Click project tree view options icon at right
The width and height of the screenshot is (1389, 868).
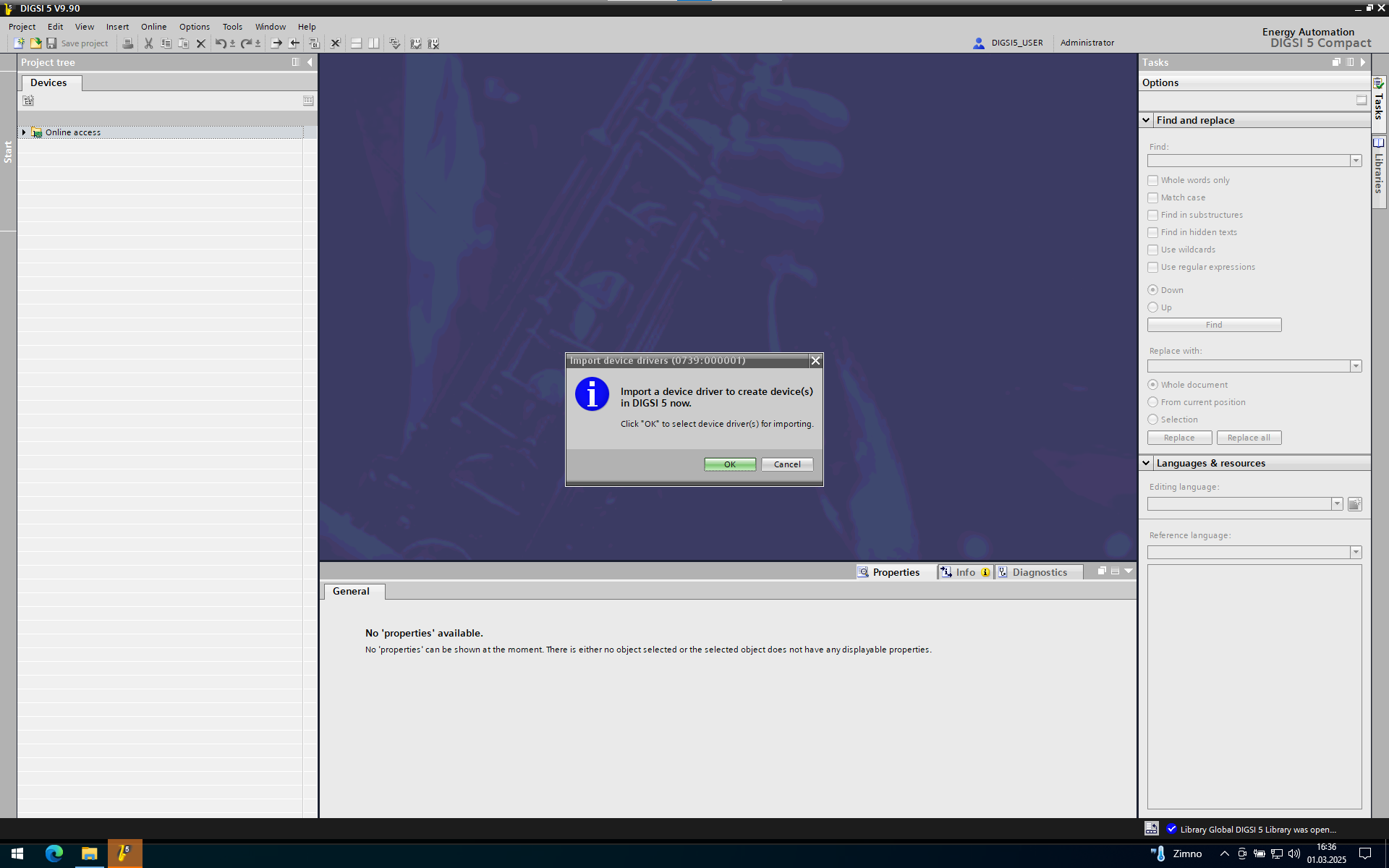(308, 101)
